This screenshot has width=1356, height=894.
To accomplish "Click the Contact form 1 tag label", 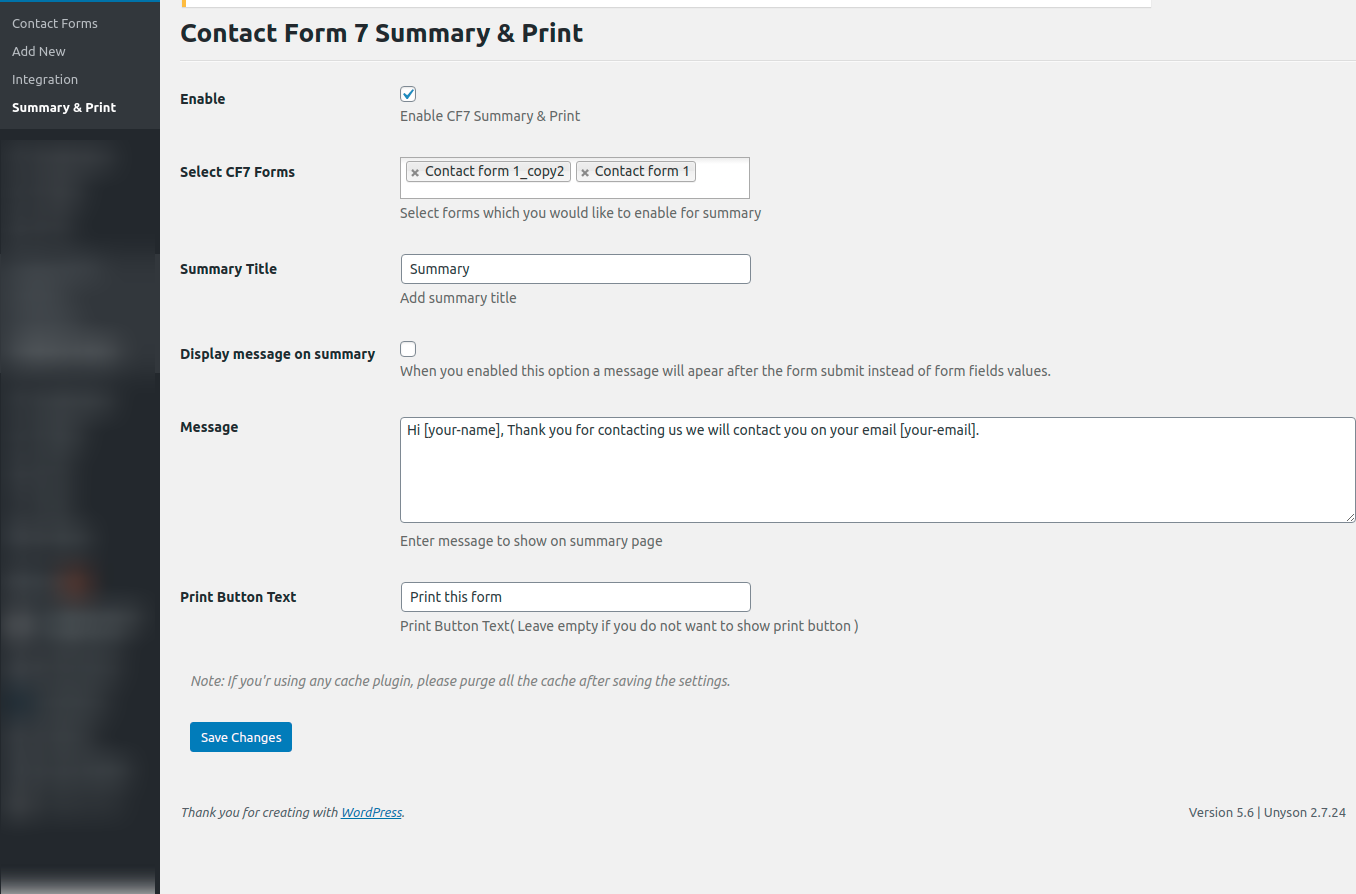I will pos(642,172).
